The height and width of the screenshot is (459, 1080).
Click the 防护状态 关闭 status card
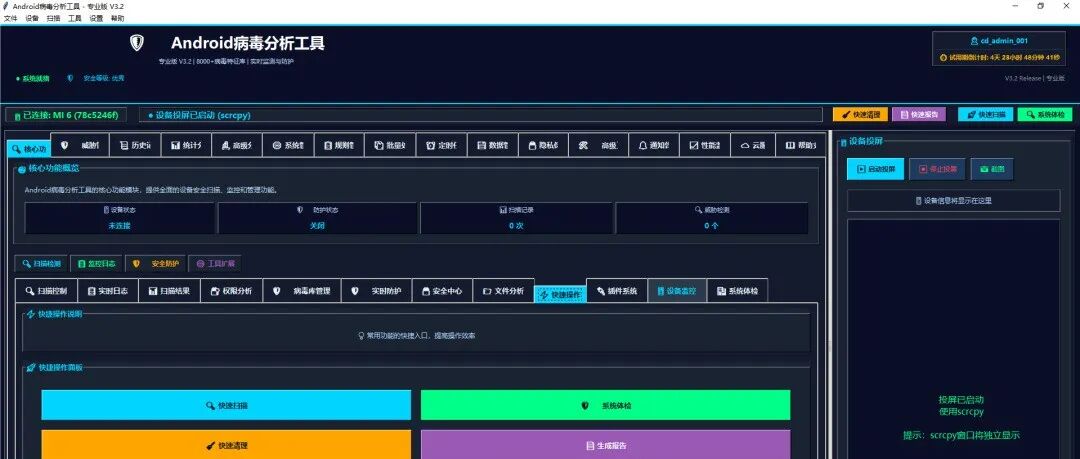point(317,218)
